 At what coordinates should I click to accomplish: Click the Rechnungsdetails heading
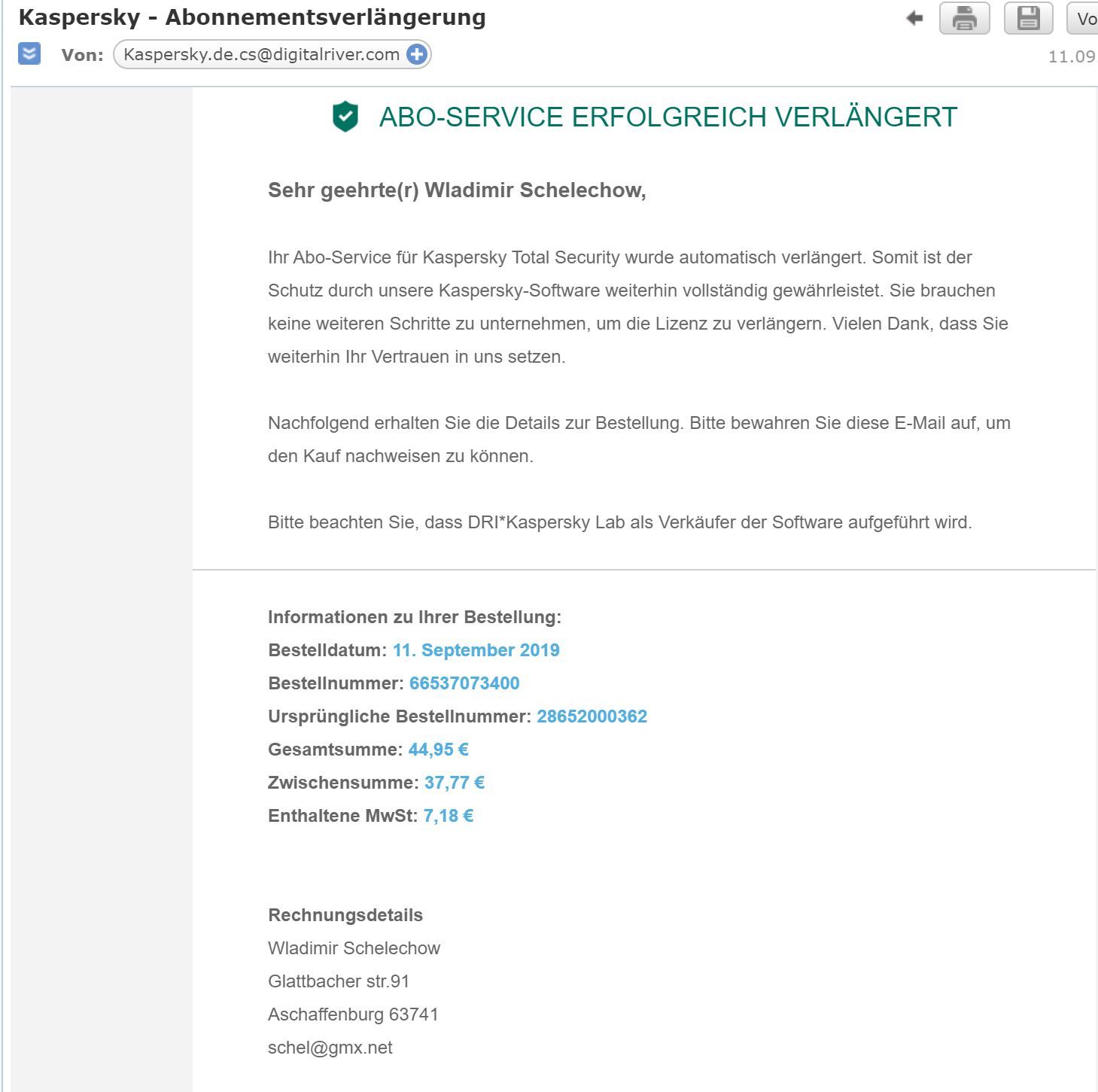click(x=345, y=915)
